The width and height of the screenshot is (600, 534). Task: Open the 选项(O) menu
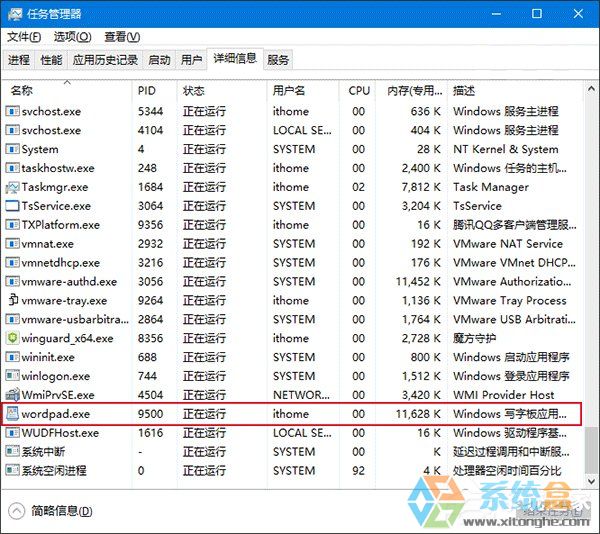coord(72,37)
